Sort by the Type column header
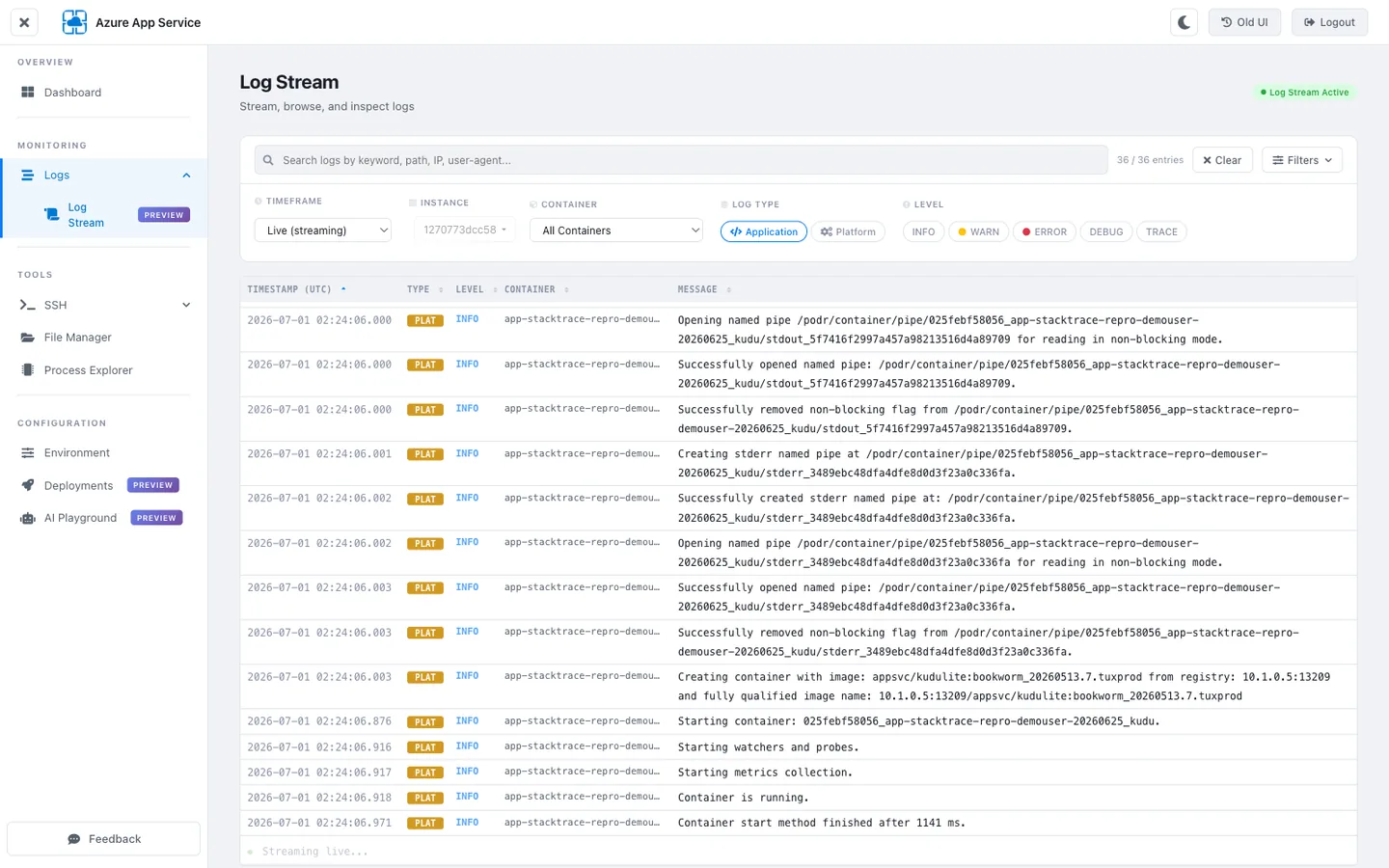 click(x=424, y=289)
